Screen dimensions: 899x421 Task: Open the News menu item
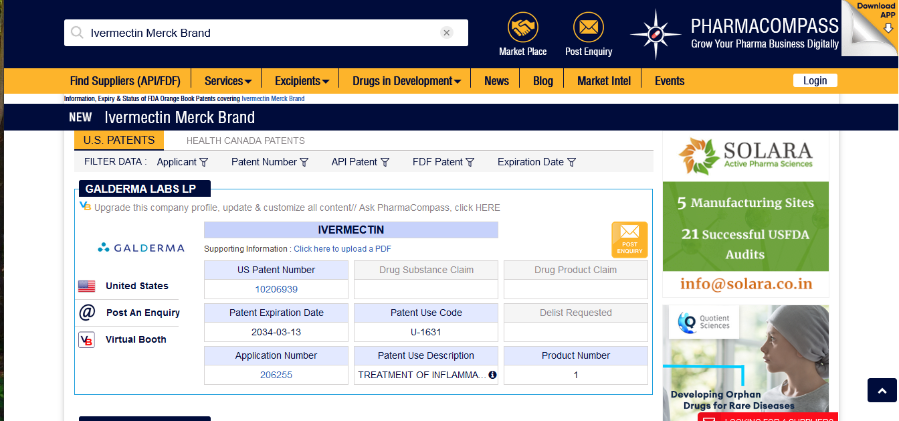click(x=497, y=81)
